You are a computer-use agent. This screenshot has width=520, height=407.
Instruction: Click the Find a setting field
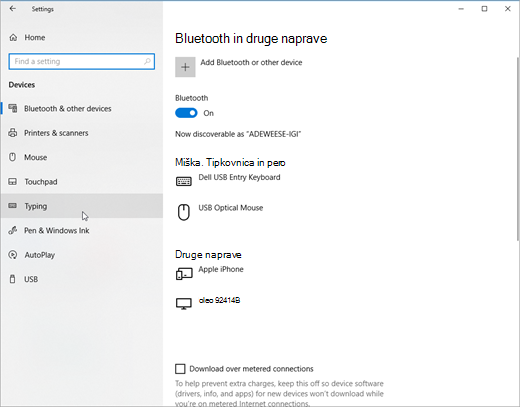click(82, 61)
